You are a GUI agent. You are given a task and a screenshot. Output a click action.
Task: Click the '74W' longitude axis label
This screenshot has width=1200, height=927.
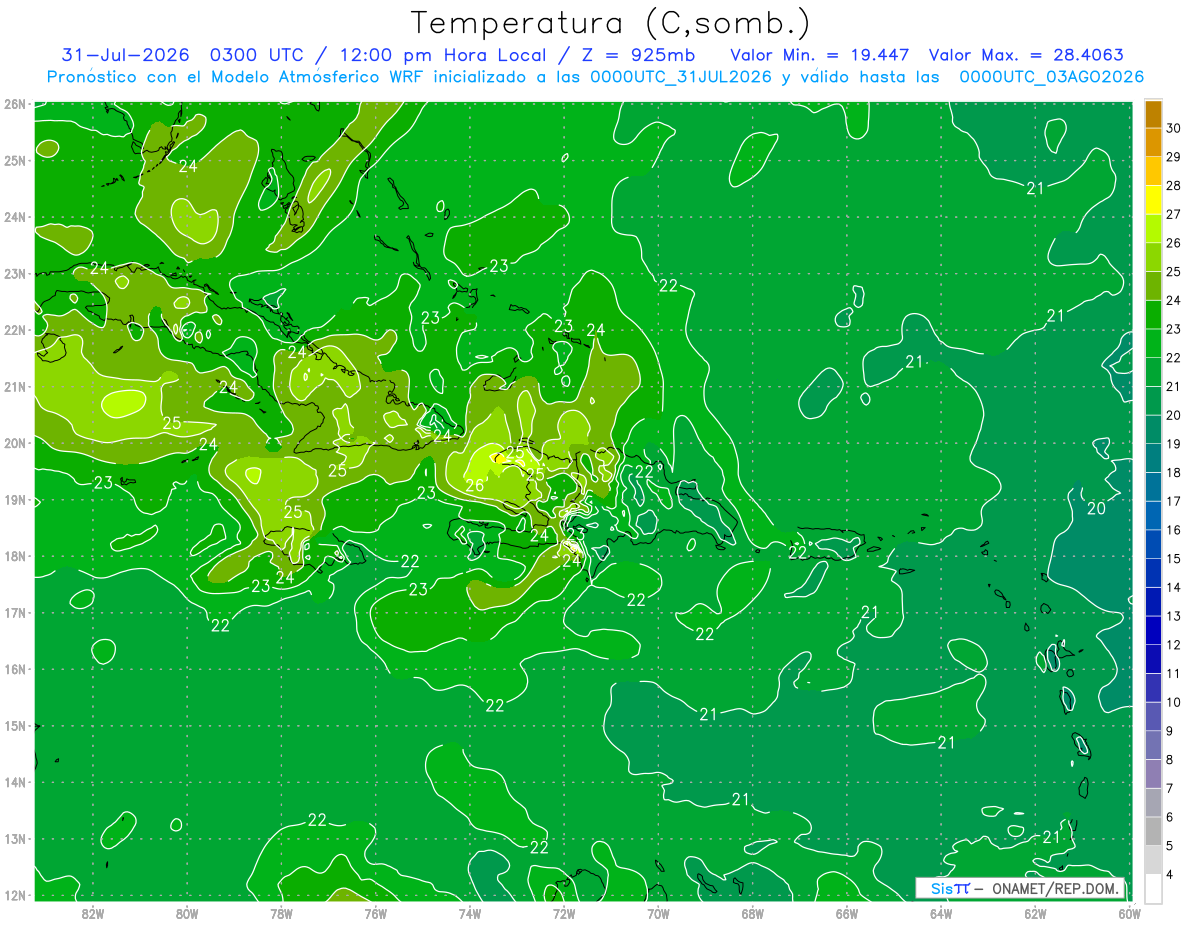[x=470, y=912]
